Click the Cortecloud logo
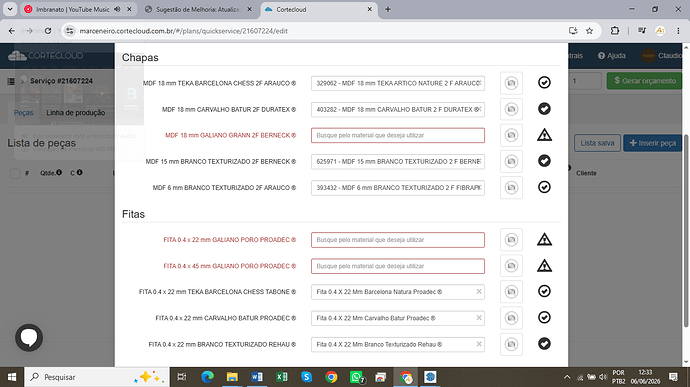 coord(45,55)
